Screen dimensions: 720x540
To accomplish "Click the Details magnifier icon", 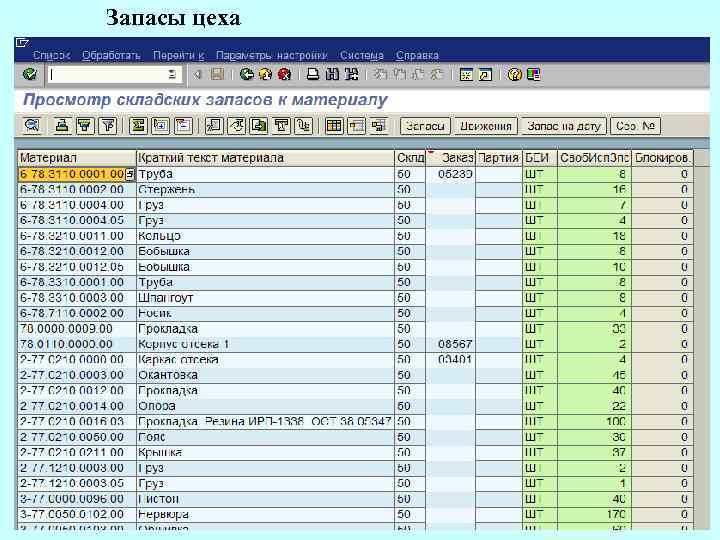I will tap(32, 125).
